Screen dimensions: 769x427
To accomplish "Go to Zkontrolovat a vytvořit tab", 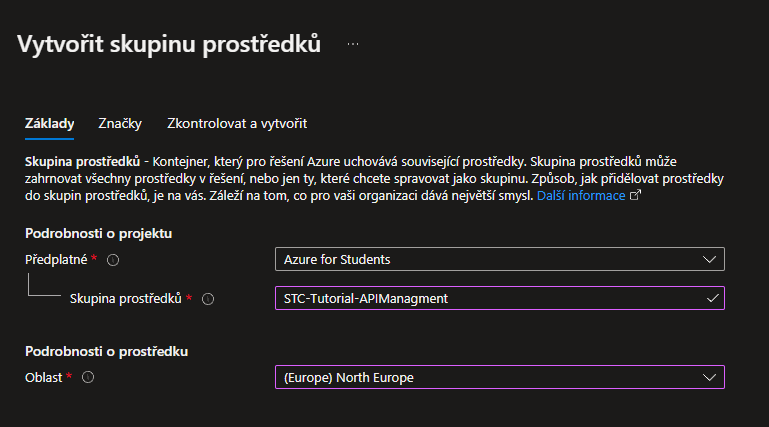I will [x=236, y=124].
